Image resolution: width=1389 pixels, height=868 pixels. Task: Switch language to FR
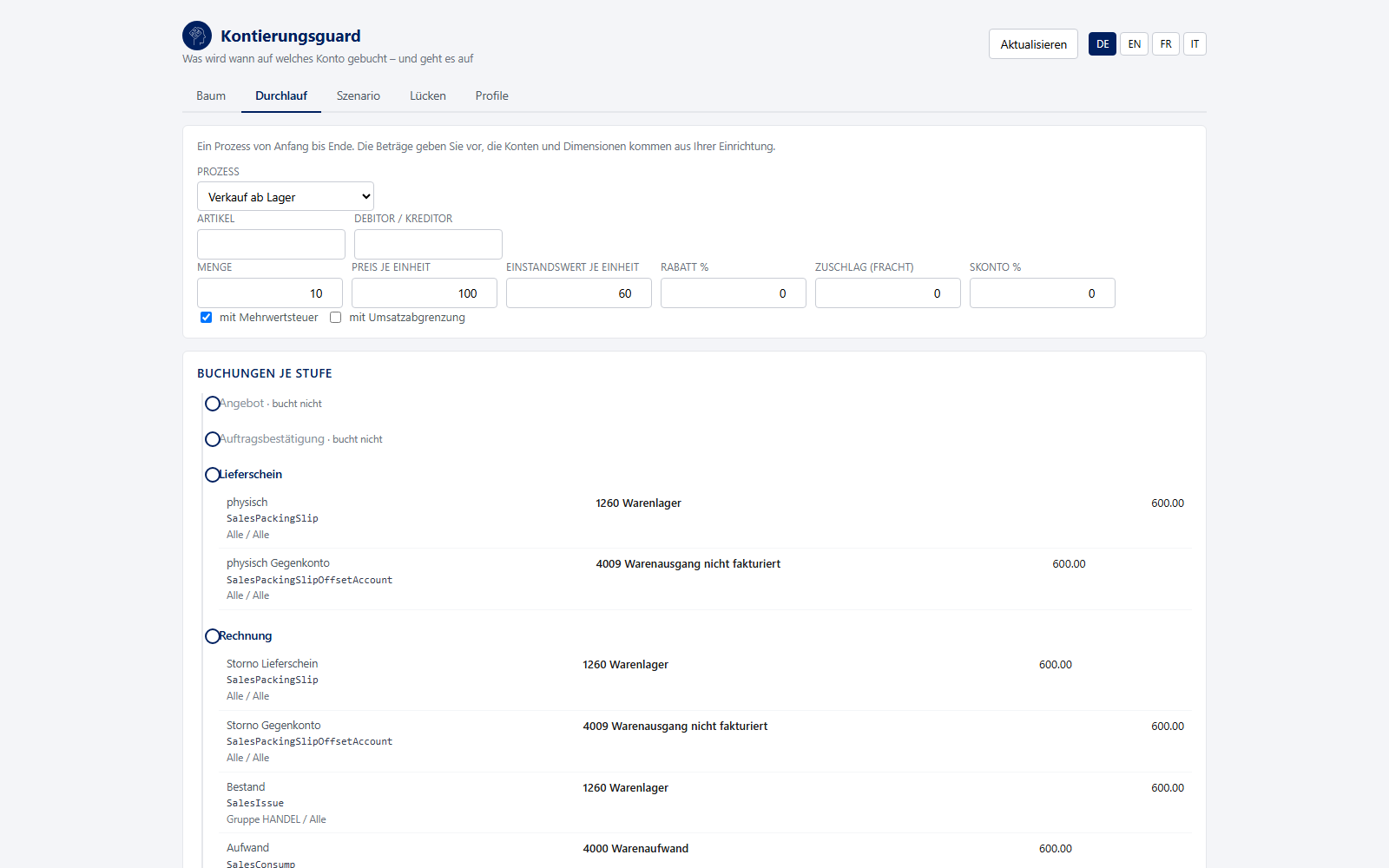click(1166, 44)
